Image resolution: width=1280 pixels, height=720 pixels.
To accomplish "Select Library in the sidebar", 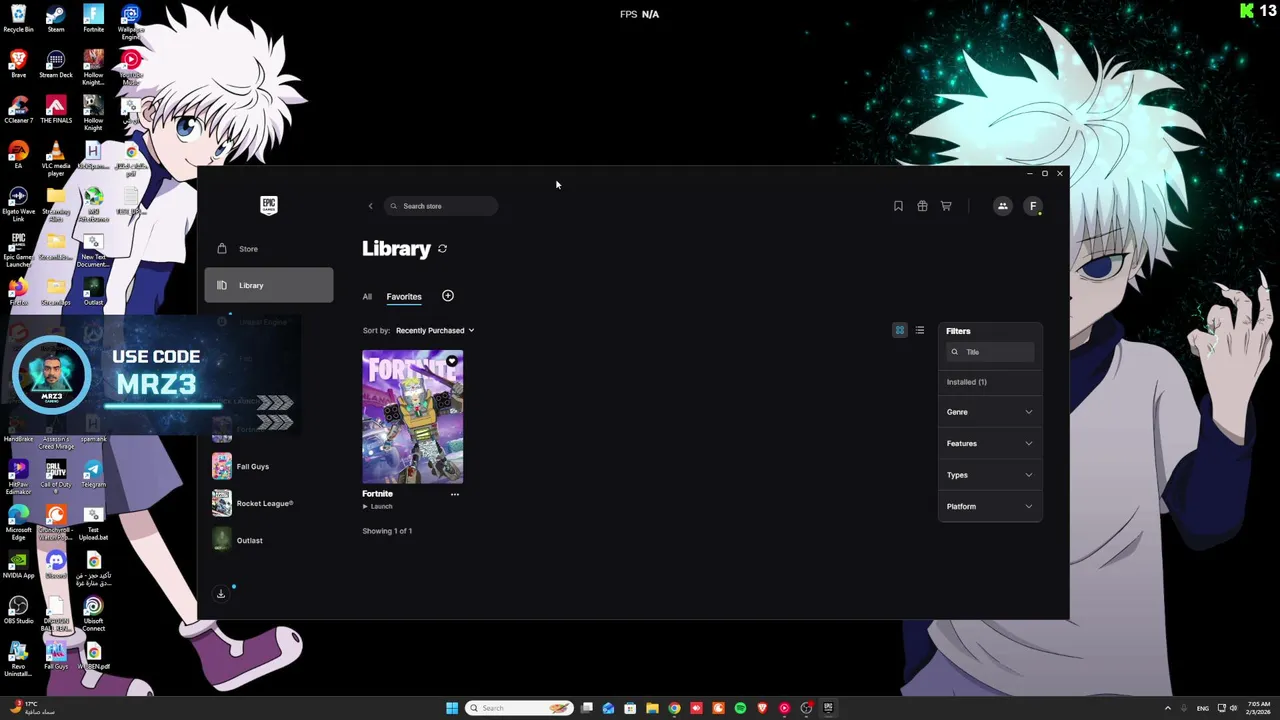I will click(269, 285).
